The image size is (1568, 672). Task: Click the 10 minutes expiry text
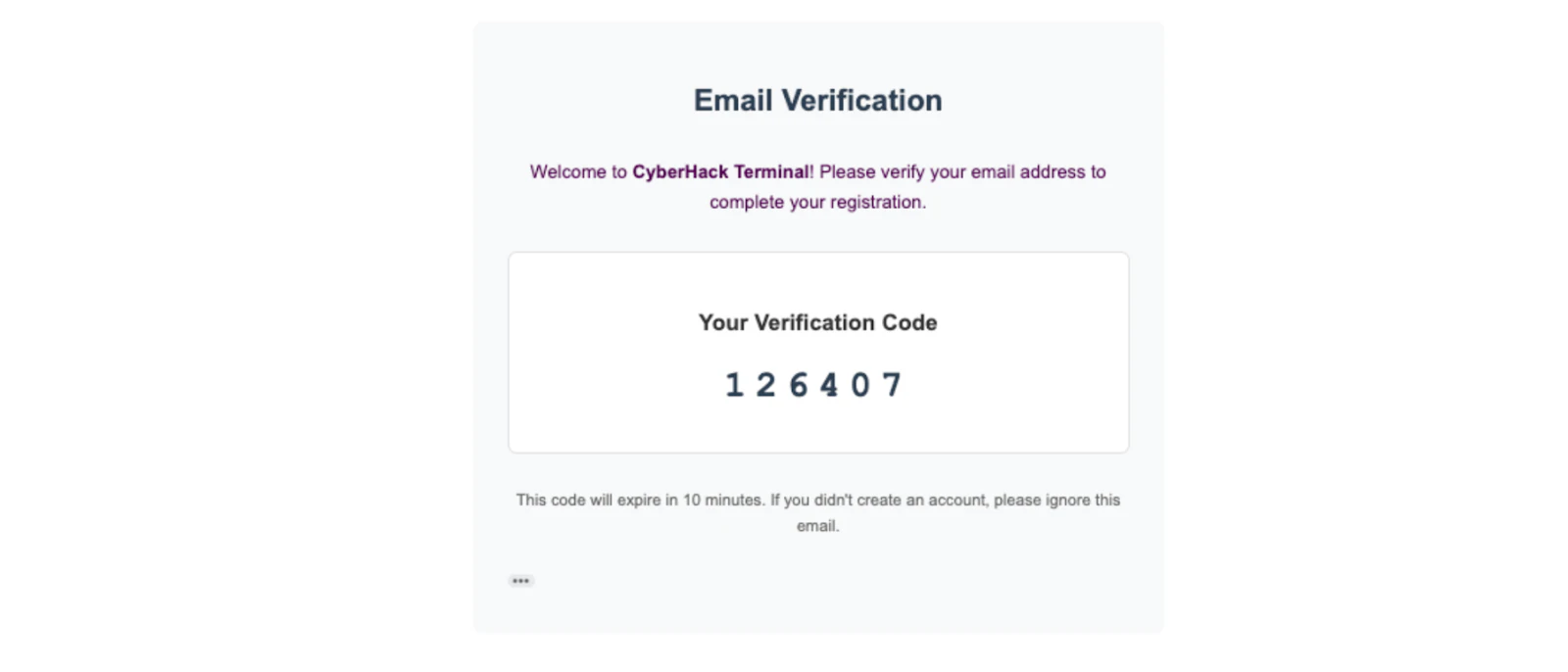722,500
